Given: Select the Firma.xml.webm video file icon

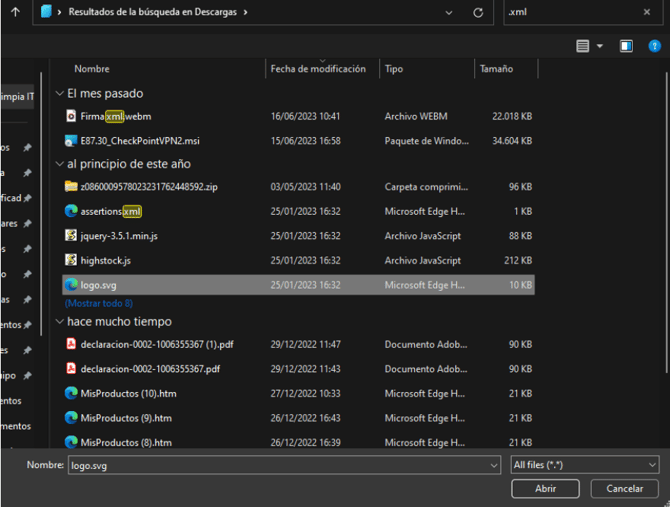Looking at the screenshot, I should [x=71, y=116].
